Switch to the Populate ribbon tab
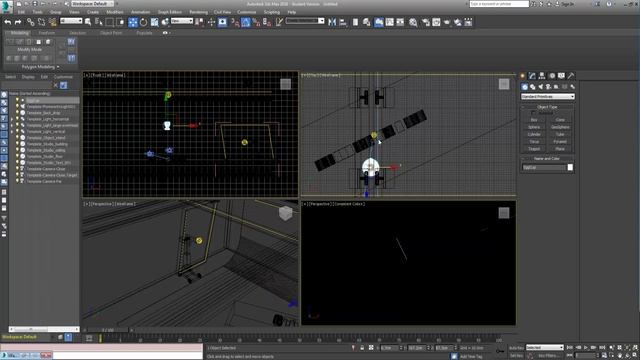The image size is (640, 360). tap(144, 33)
